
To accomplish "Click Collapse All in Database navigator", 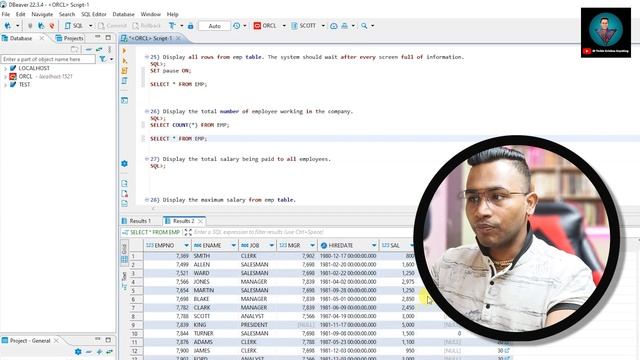I will coord(89,49).
